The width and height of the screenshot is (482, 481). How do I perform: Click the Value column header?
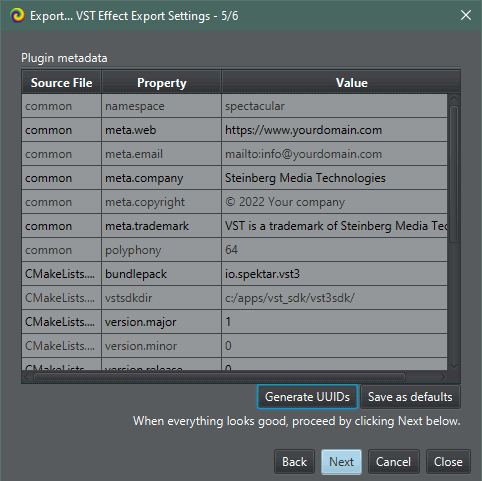point(341,83)
